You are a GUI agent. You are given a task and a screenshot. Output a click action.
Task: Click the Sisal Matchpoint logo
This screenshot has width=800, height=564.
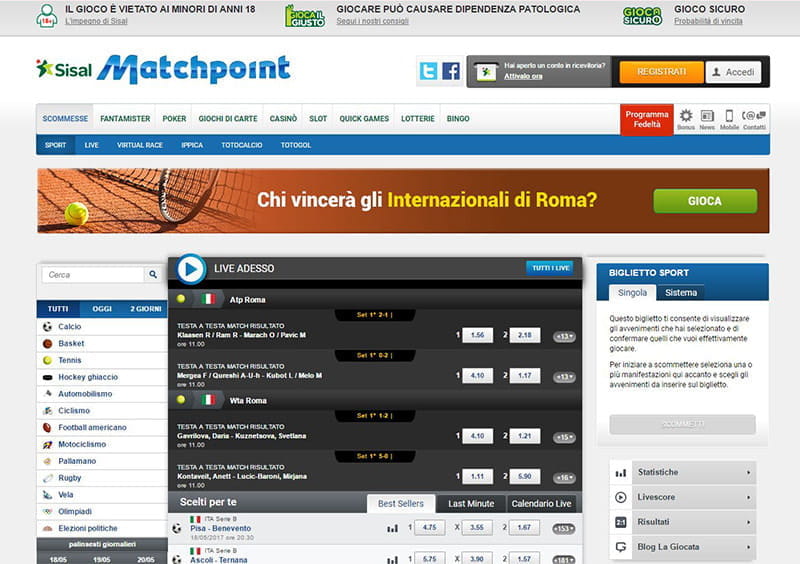(x=163, y=69)
